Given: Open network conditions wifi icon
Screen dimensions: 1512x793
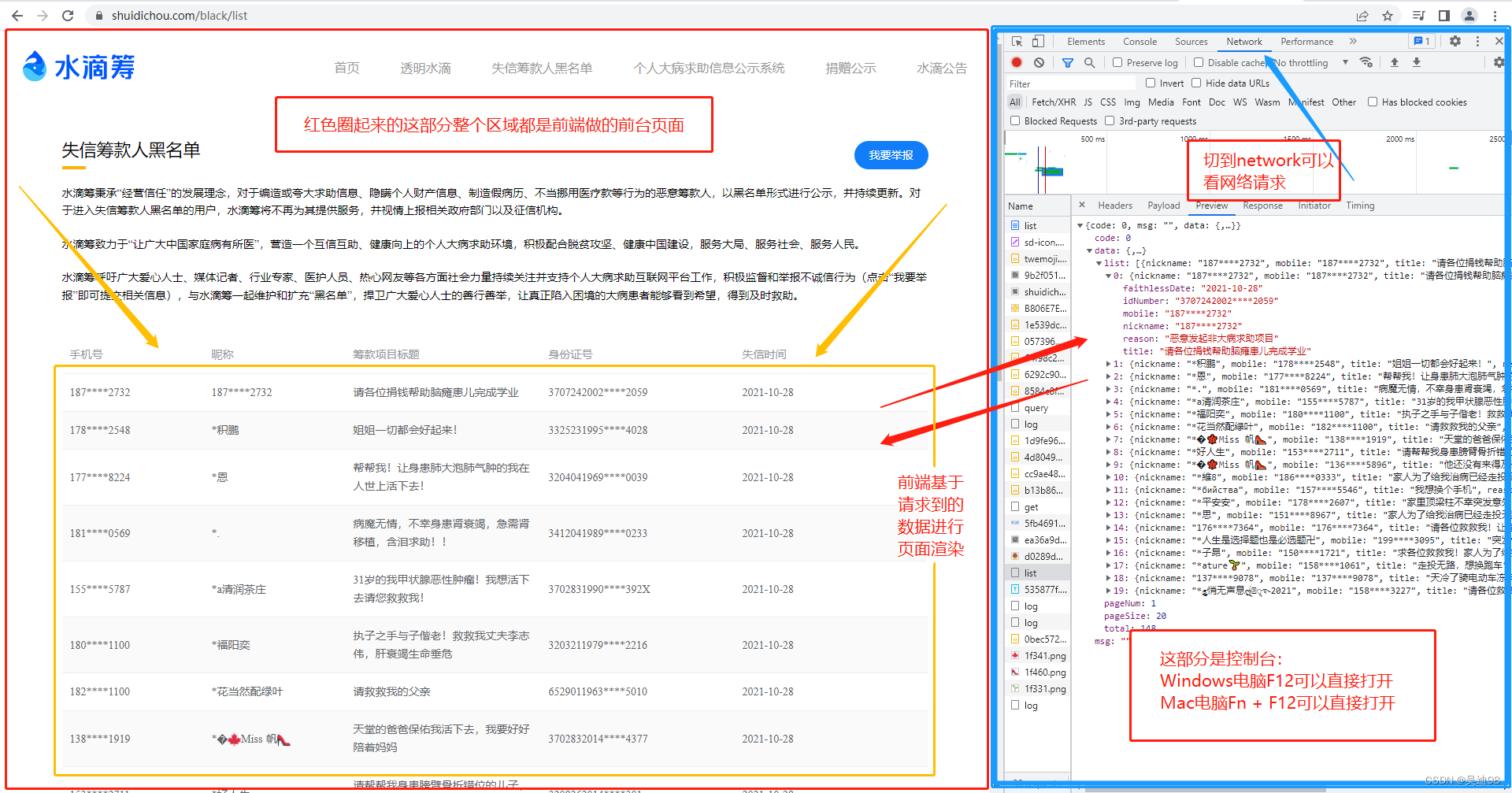Looking at the screenshot, I should coord(1366,62).
